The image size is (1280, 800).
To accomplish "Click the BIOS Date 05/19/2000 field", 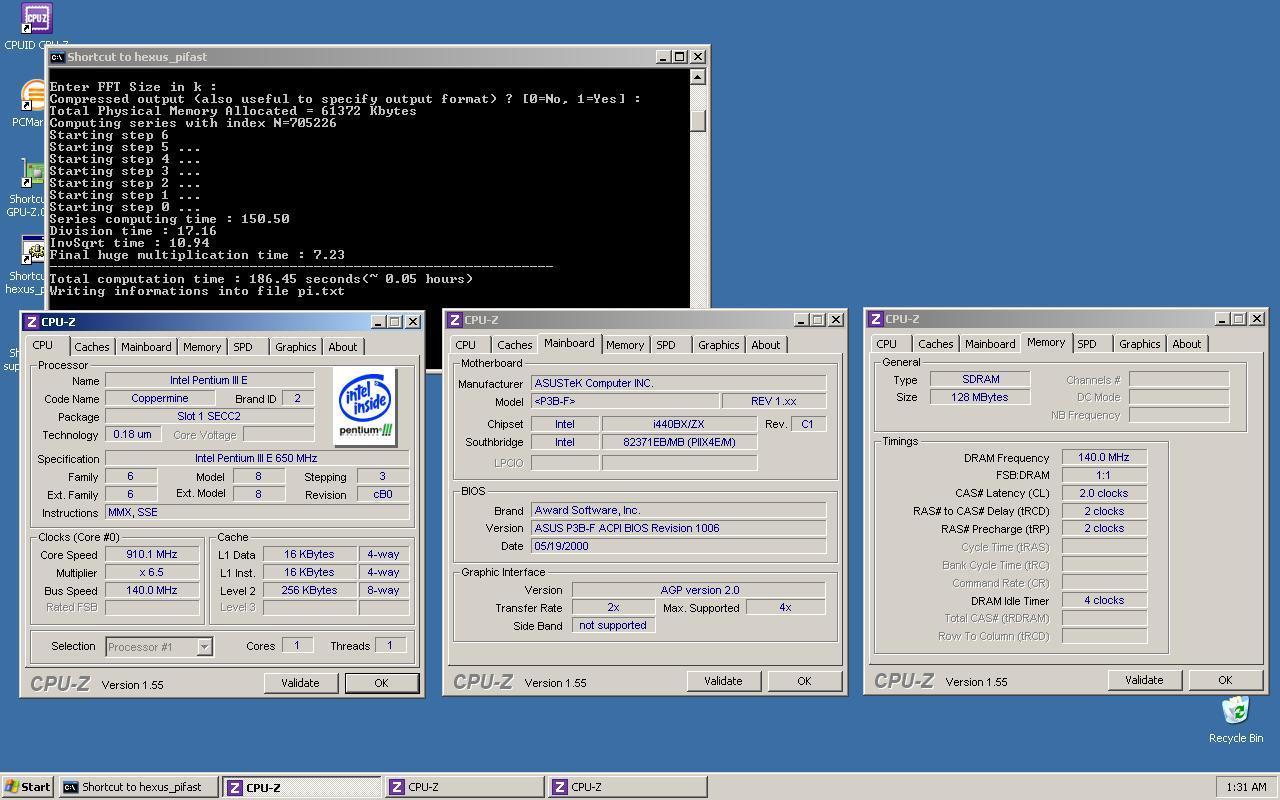I will [x=679, y=546].
